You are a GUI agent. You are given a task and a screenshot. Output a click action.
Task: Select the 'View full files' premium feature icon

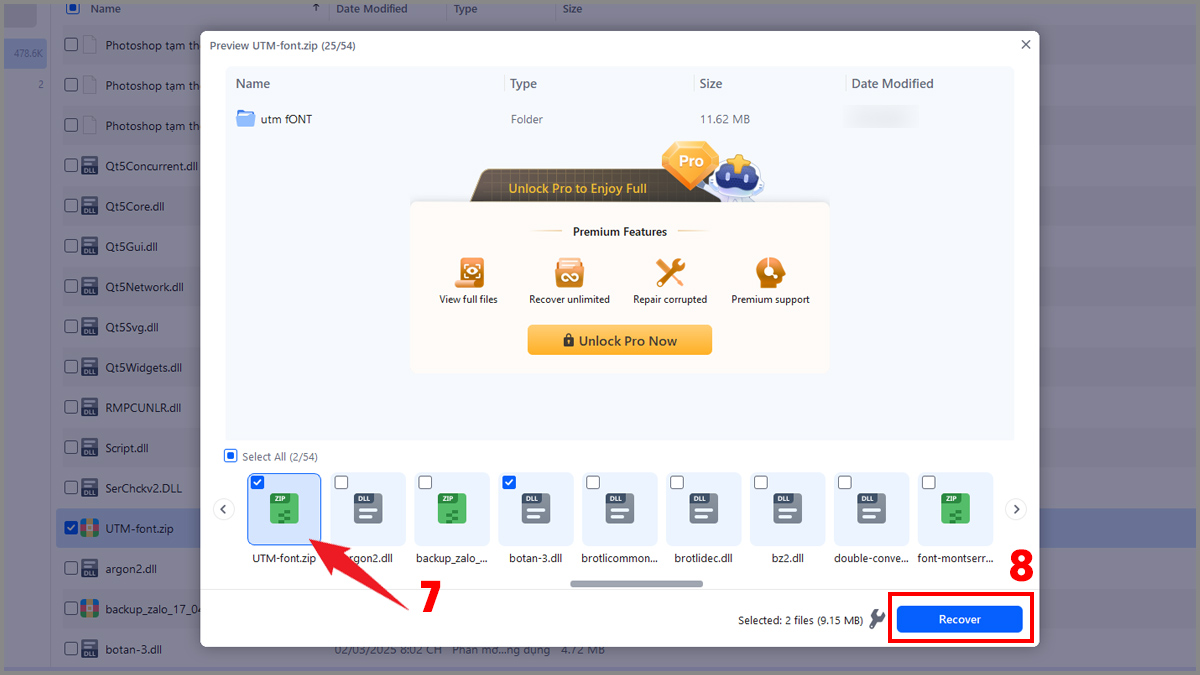(468, 272)
